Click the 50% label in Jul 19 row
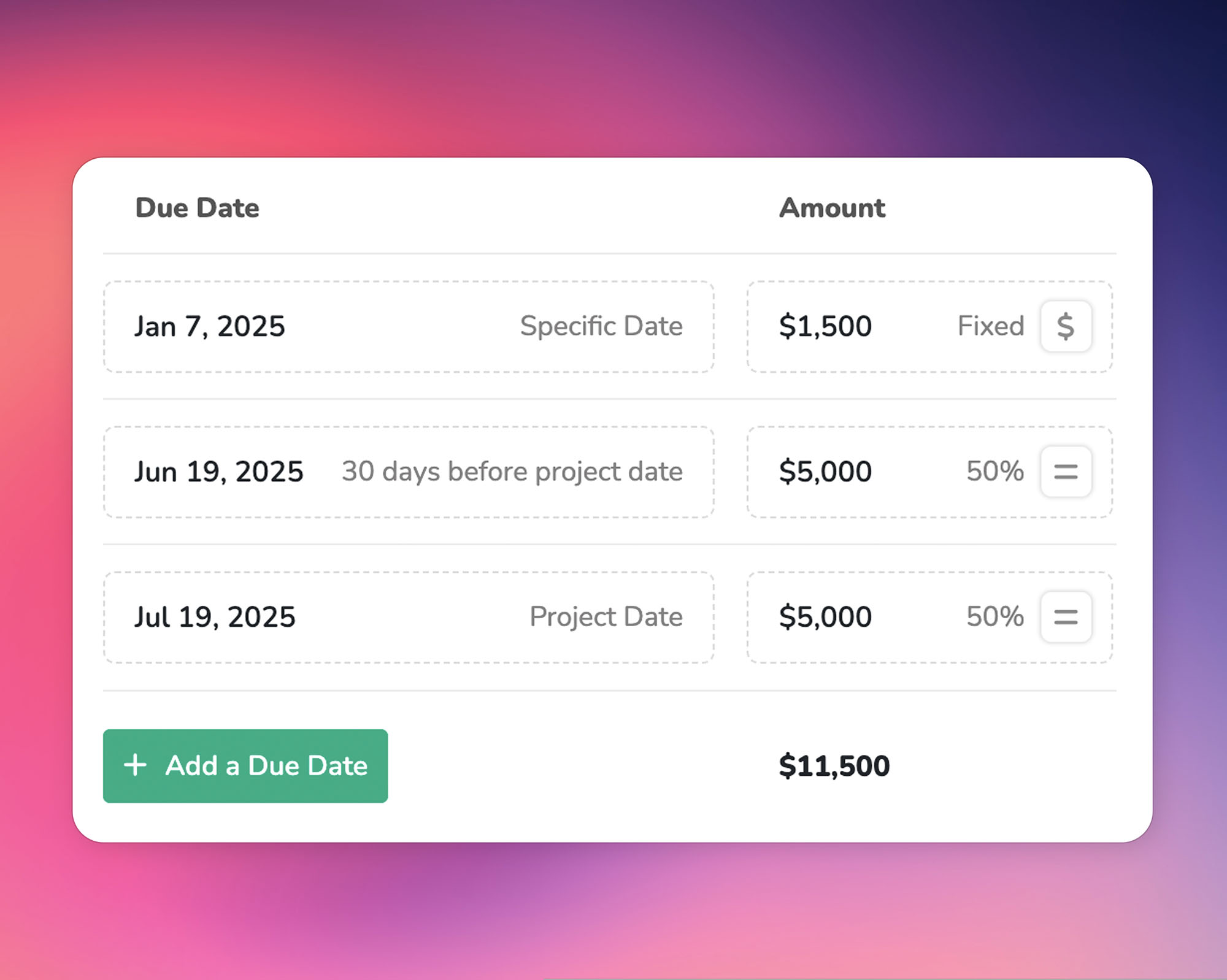The image size is (1227, 980). (995, 616)
